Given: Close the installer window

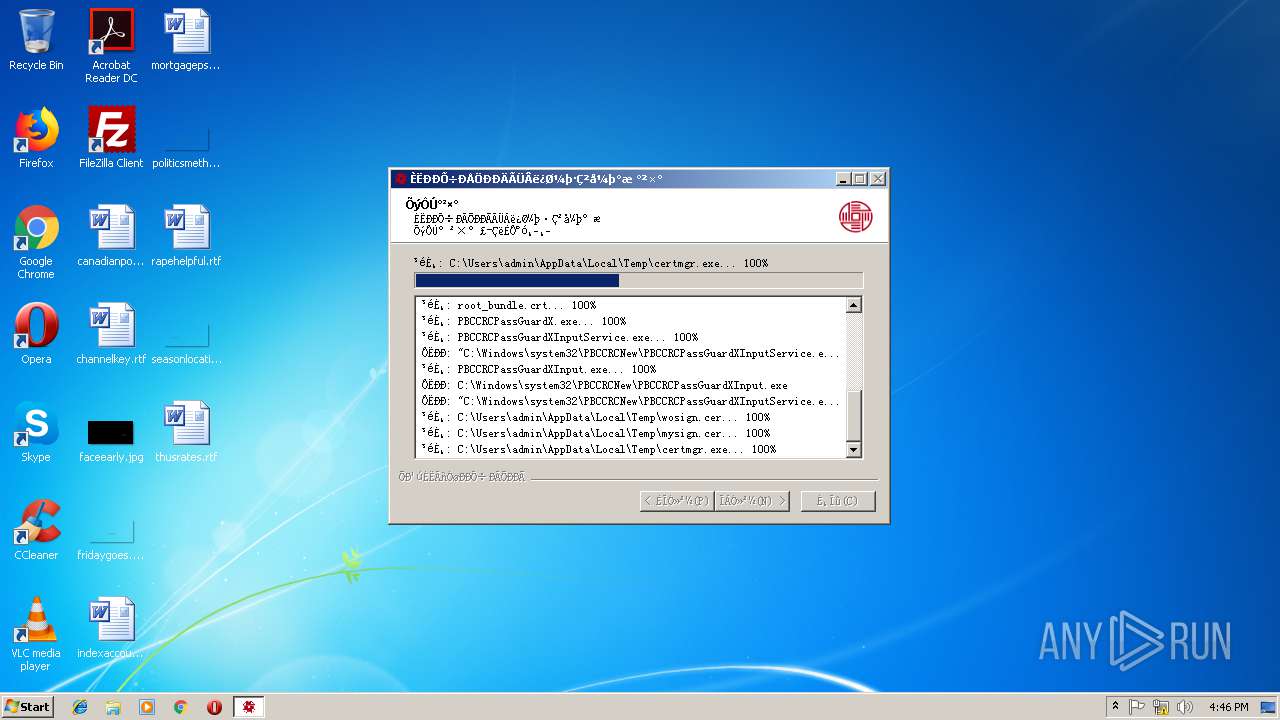Looking at the screenshot, I should pos(877,179).
